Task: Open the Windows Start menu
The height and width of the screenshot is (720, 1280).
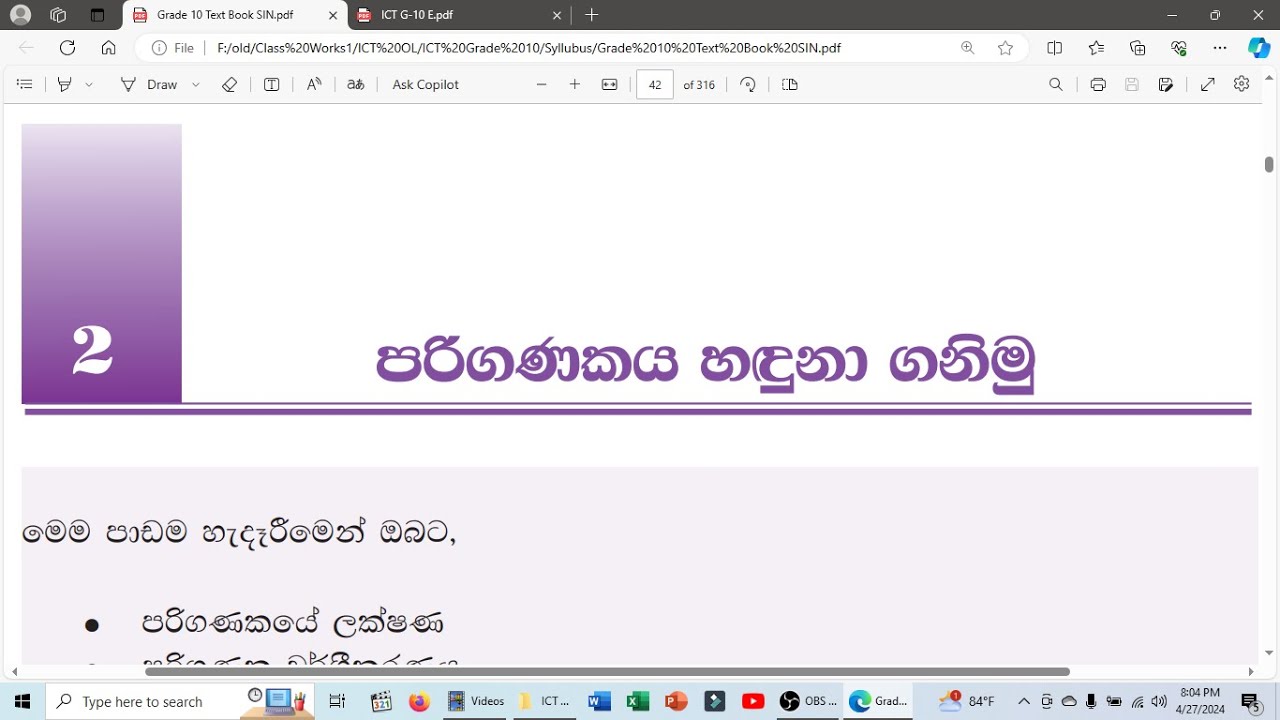Action: (x=23, y=702)
